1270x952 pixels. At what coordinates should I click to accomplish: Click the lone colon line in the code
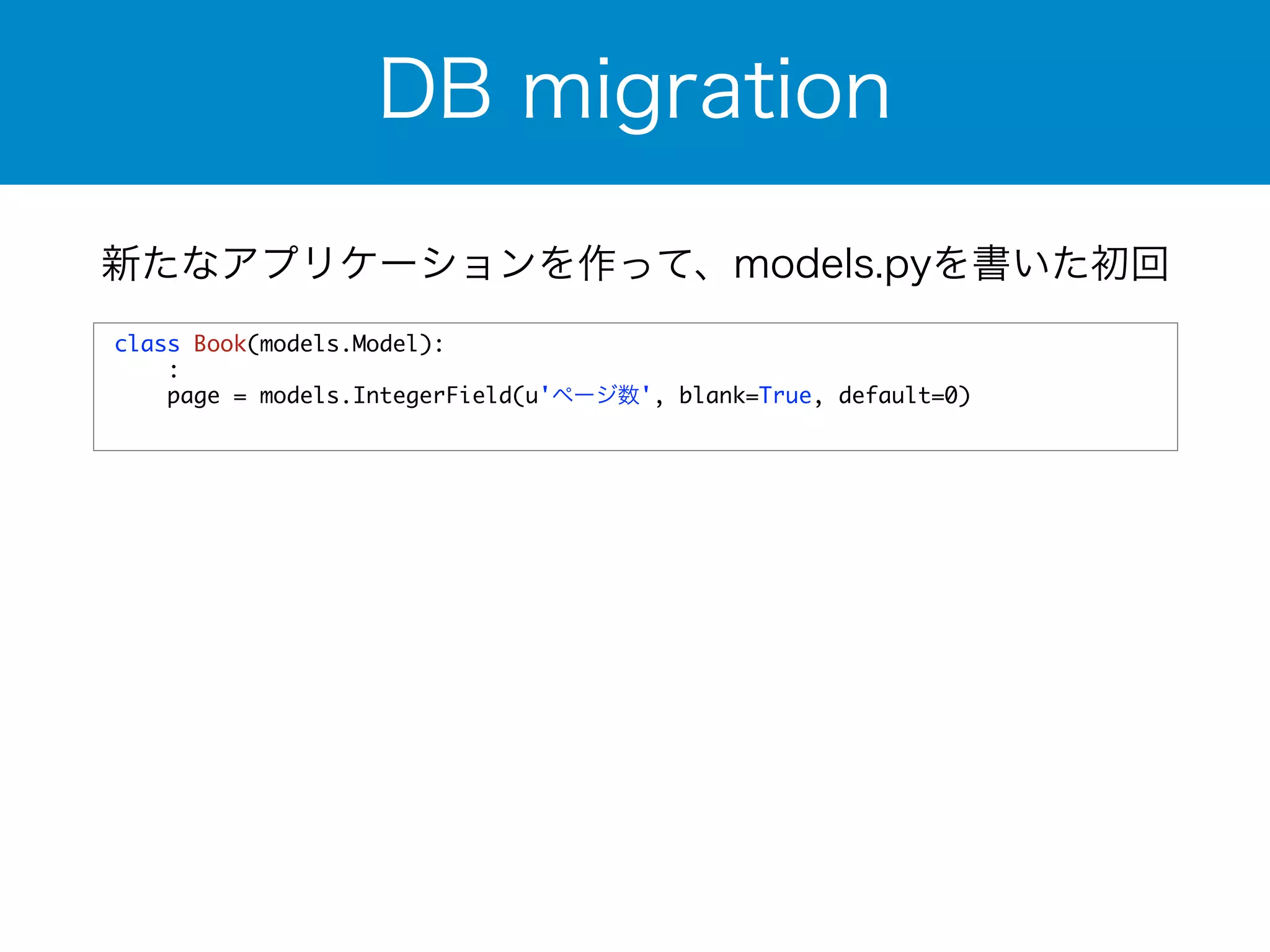pyautogui.click(x=174, y=371)
